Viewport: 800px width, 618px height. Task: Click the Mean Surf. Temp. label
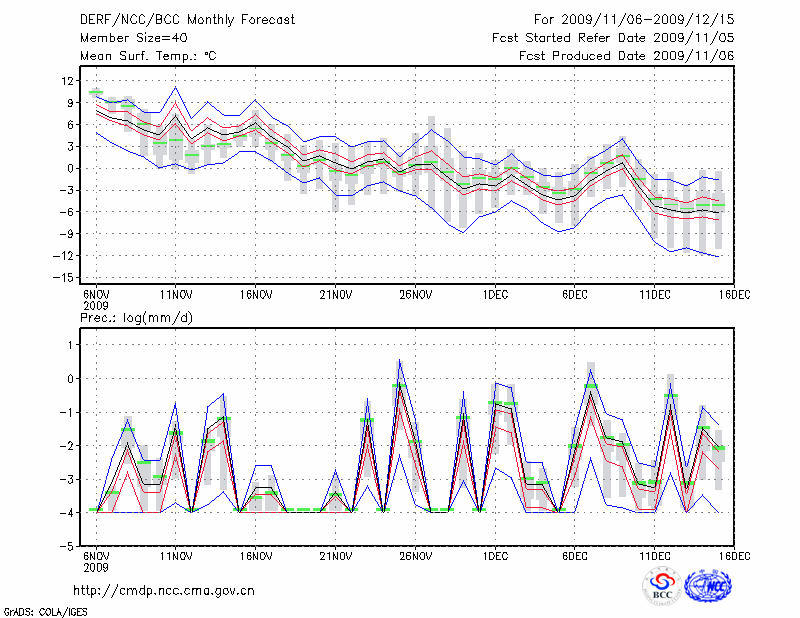(x=148, y=56)
